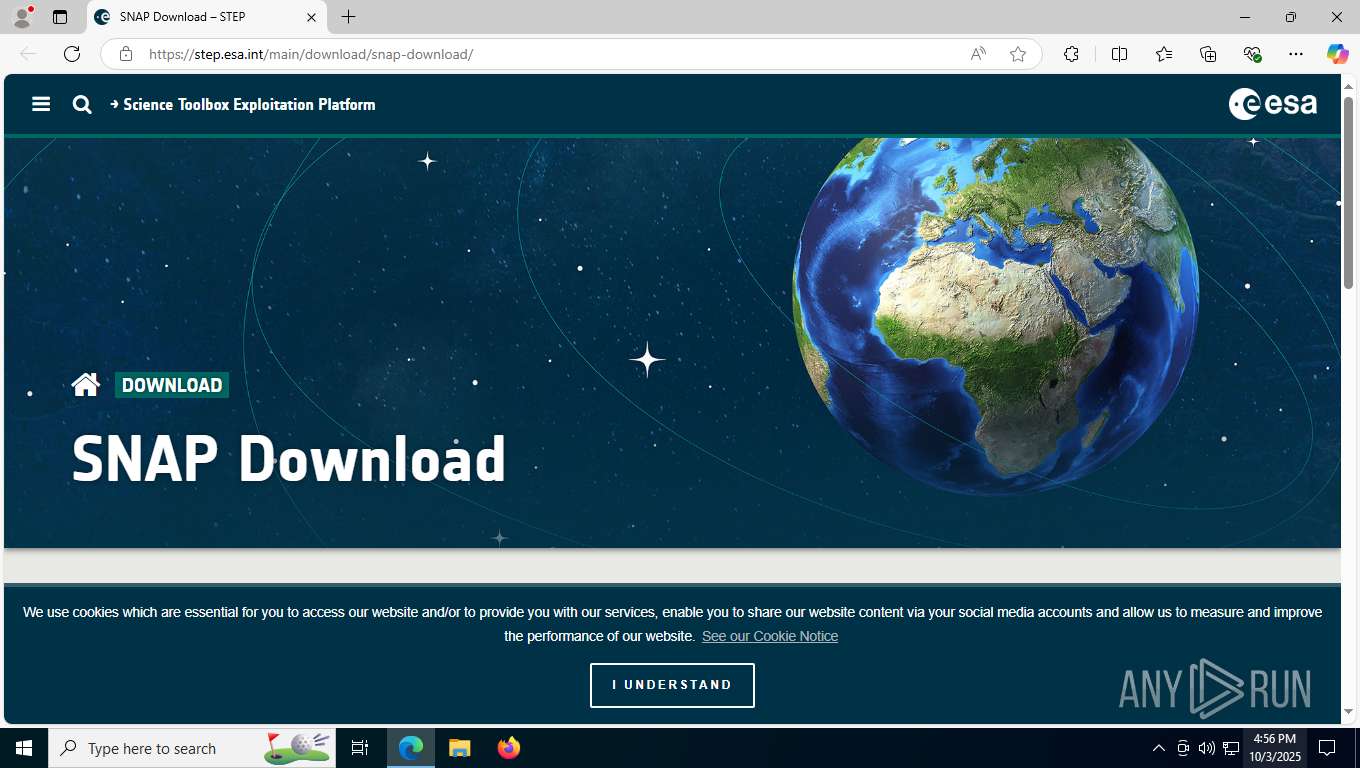Screen dimensions: 1360x768
Task: Accept cookies with I UNDERSTAND button
Action: click(672, 685)
